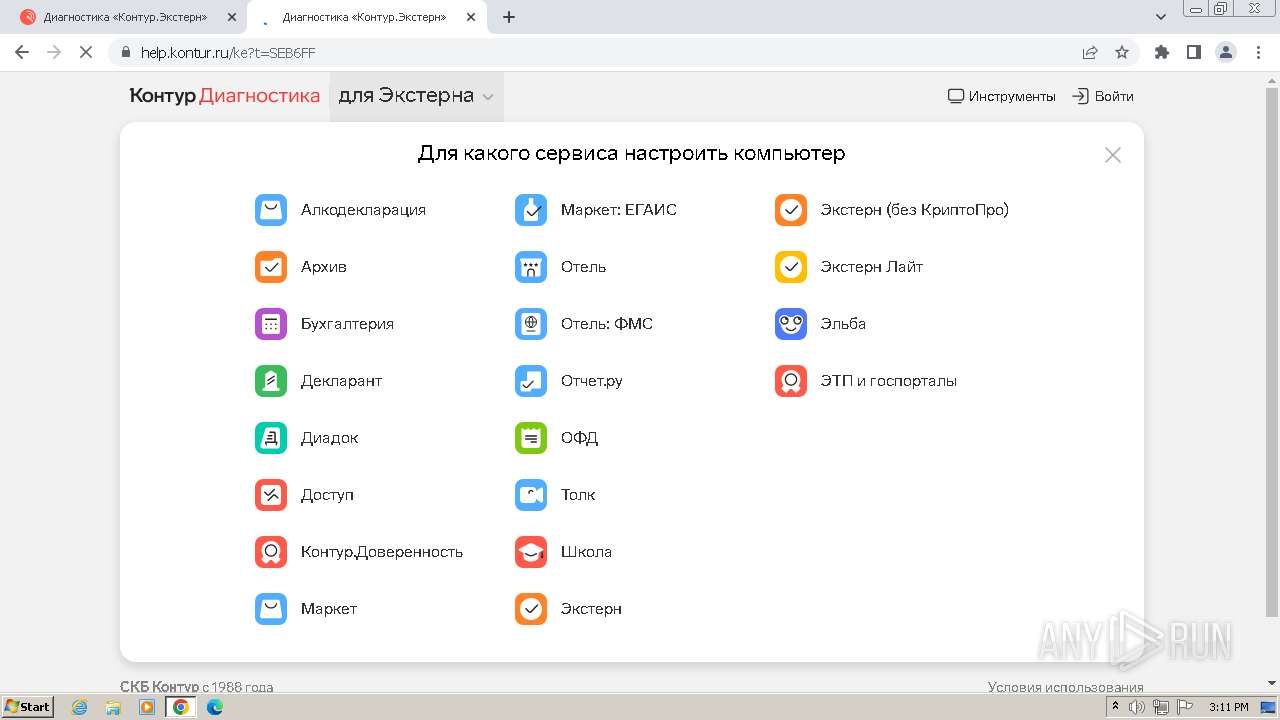Viewport: 1280px width, 720px height.
Task: Bookmark this page with the star
Action: (x=1122, y=52)
